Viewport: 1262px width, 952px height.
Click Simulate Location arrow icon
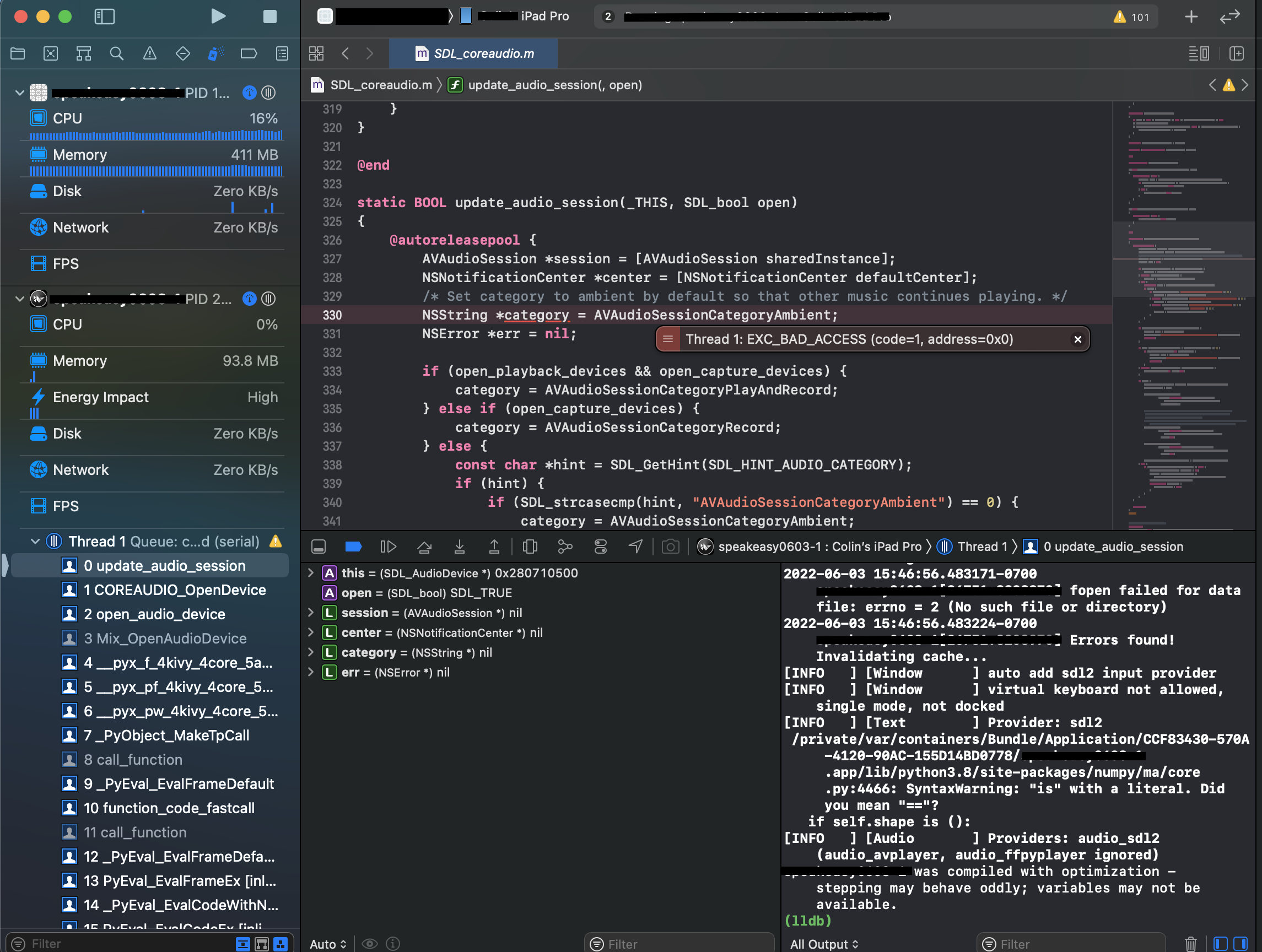635,547
